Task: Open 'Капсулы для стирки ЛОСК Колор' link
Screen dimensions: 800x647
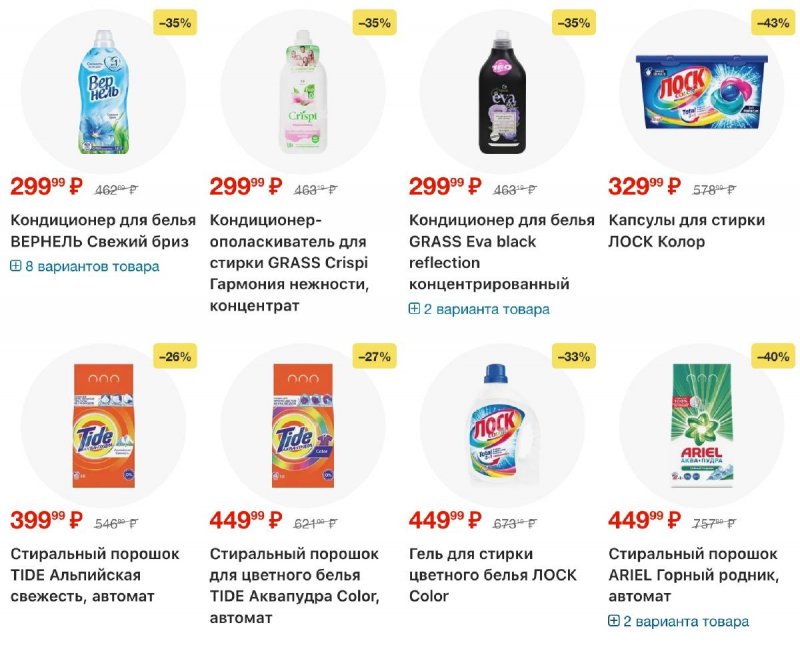Action: click(686, 230)
